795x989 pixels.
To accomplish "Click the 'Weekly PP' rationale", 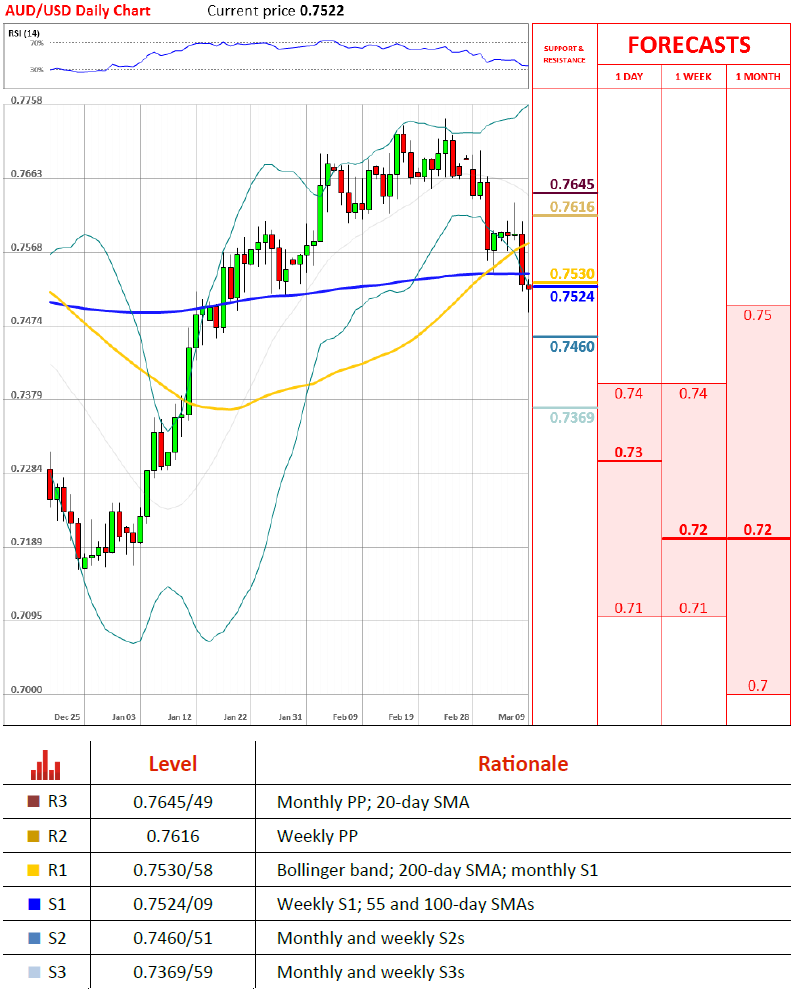I will tap(317, 836).
